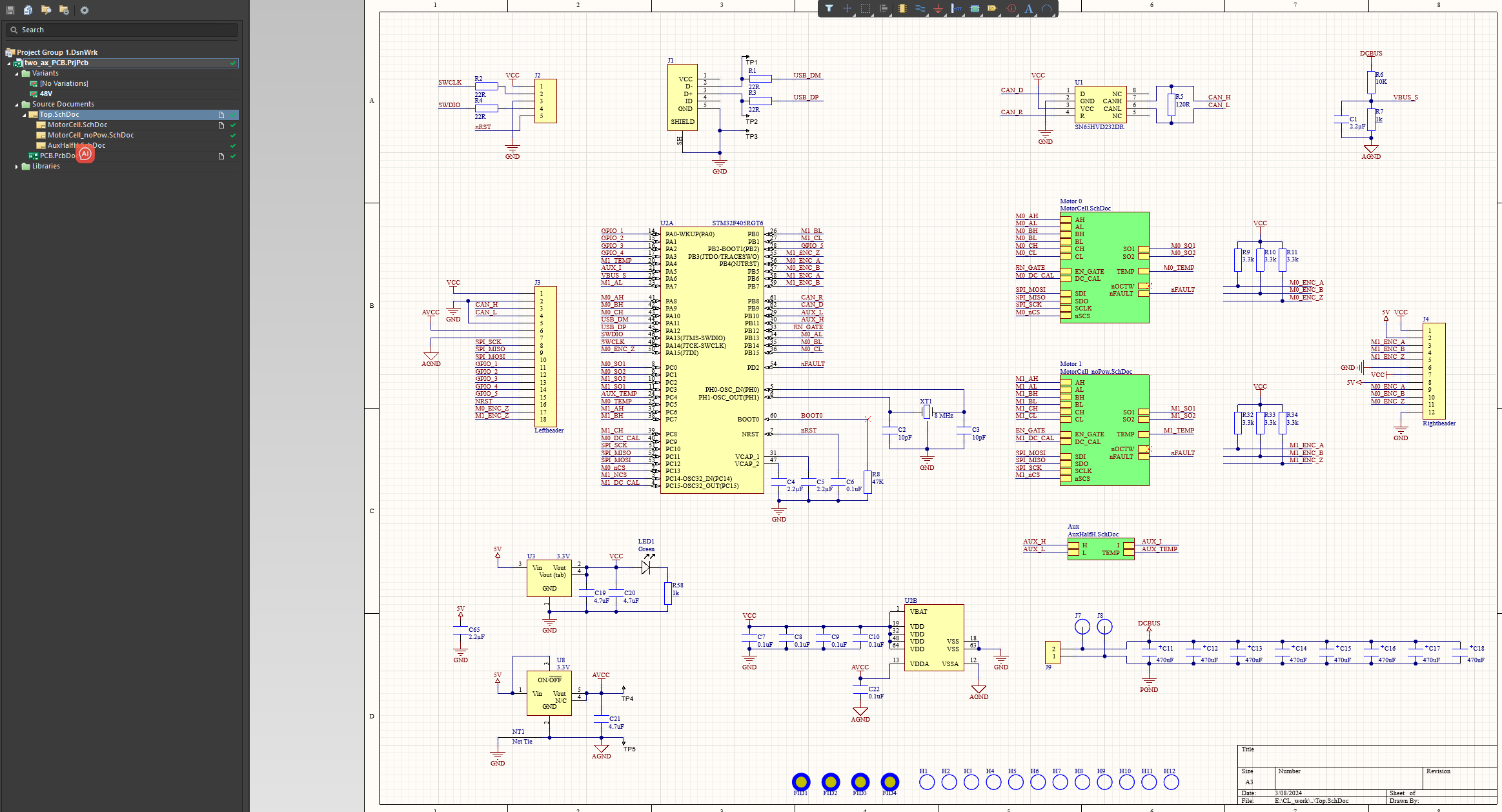Select the J2 SWD header connector
Viewport: 1502px width, 812px height.
tap(547, 101)
